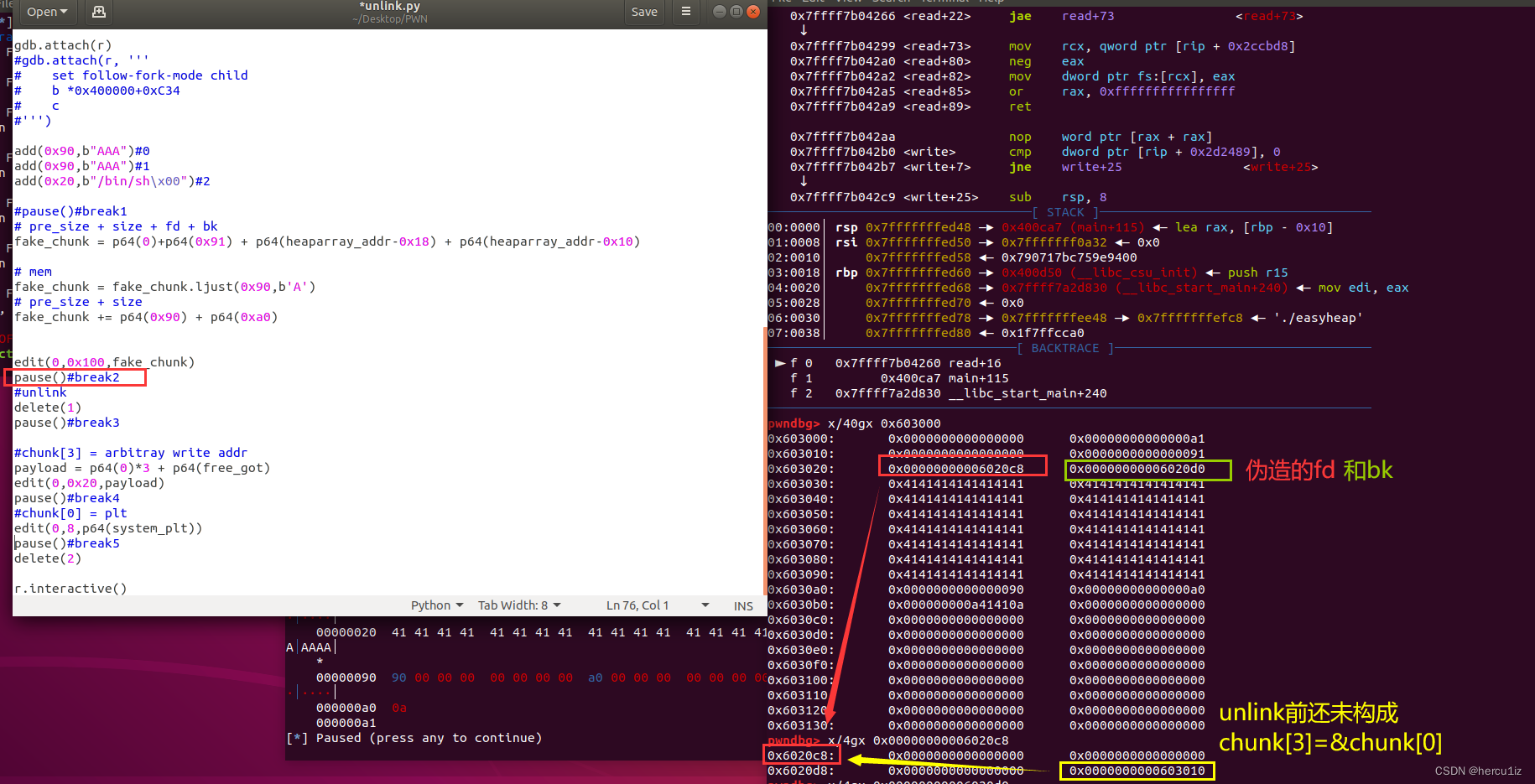Click the '# mem' comment line
1535x784 pixels.
[x=34, y=272]
